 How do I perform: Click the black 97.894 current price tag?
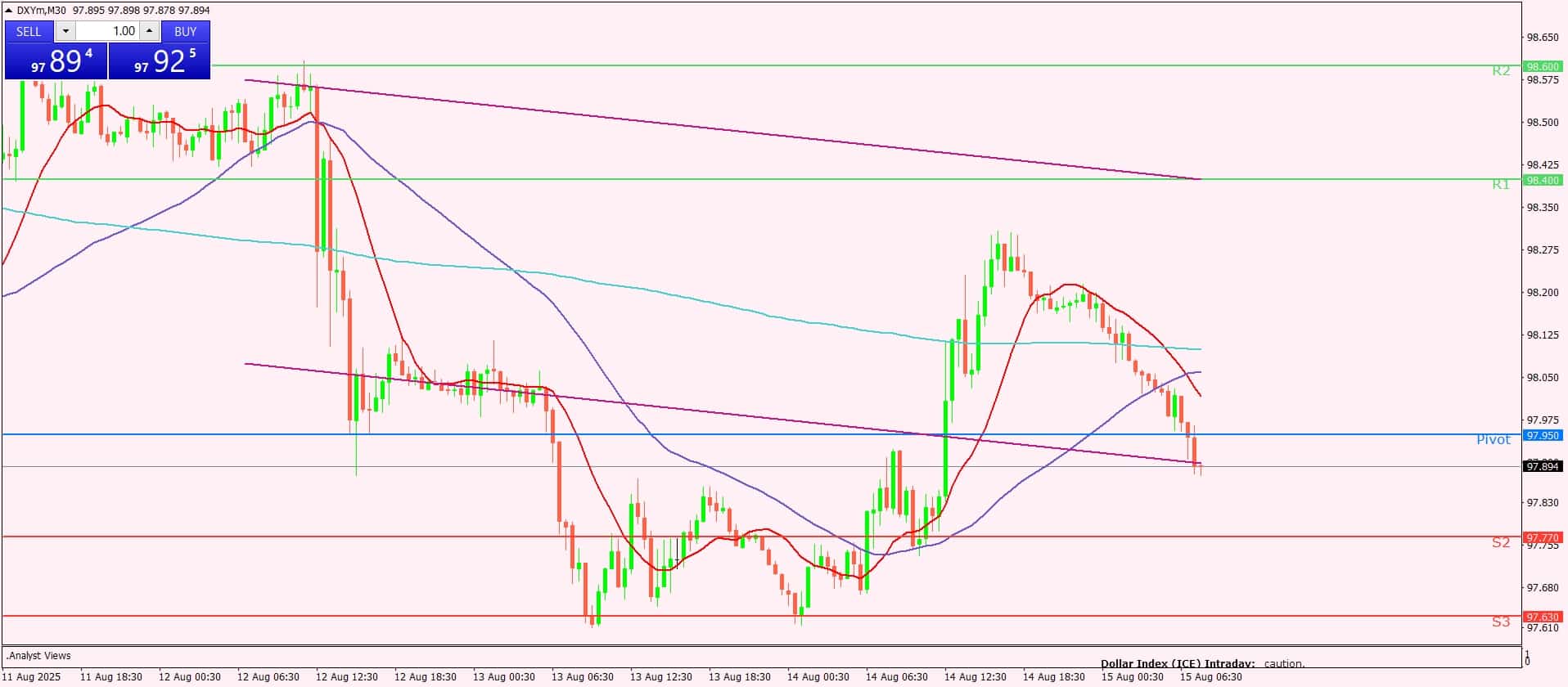[x=1542, y=466]
